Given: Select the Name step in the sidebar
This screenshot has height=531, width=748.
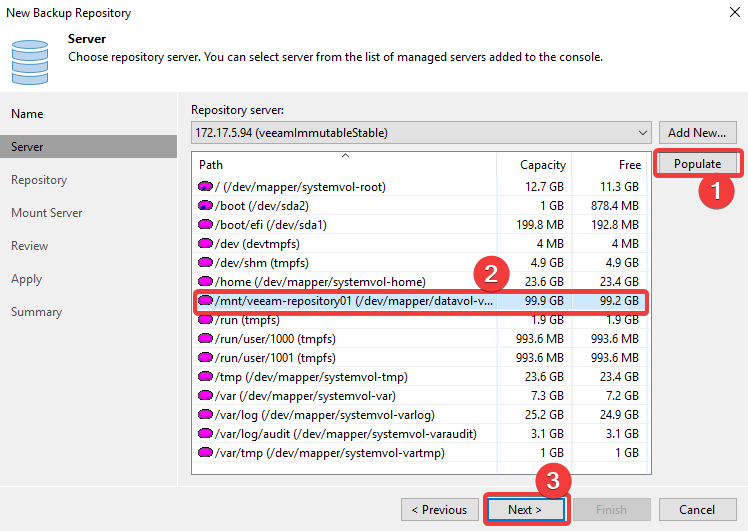Looking at the screenshot, I should click(27, 114).
